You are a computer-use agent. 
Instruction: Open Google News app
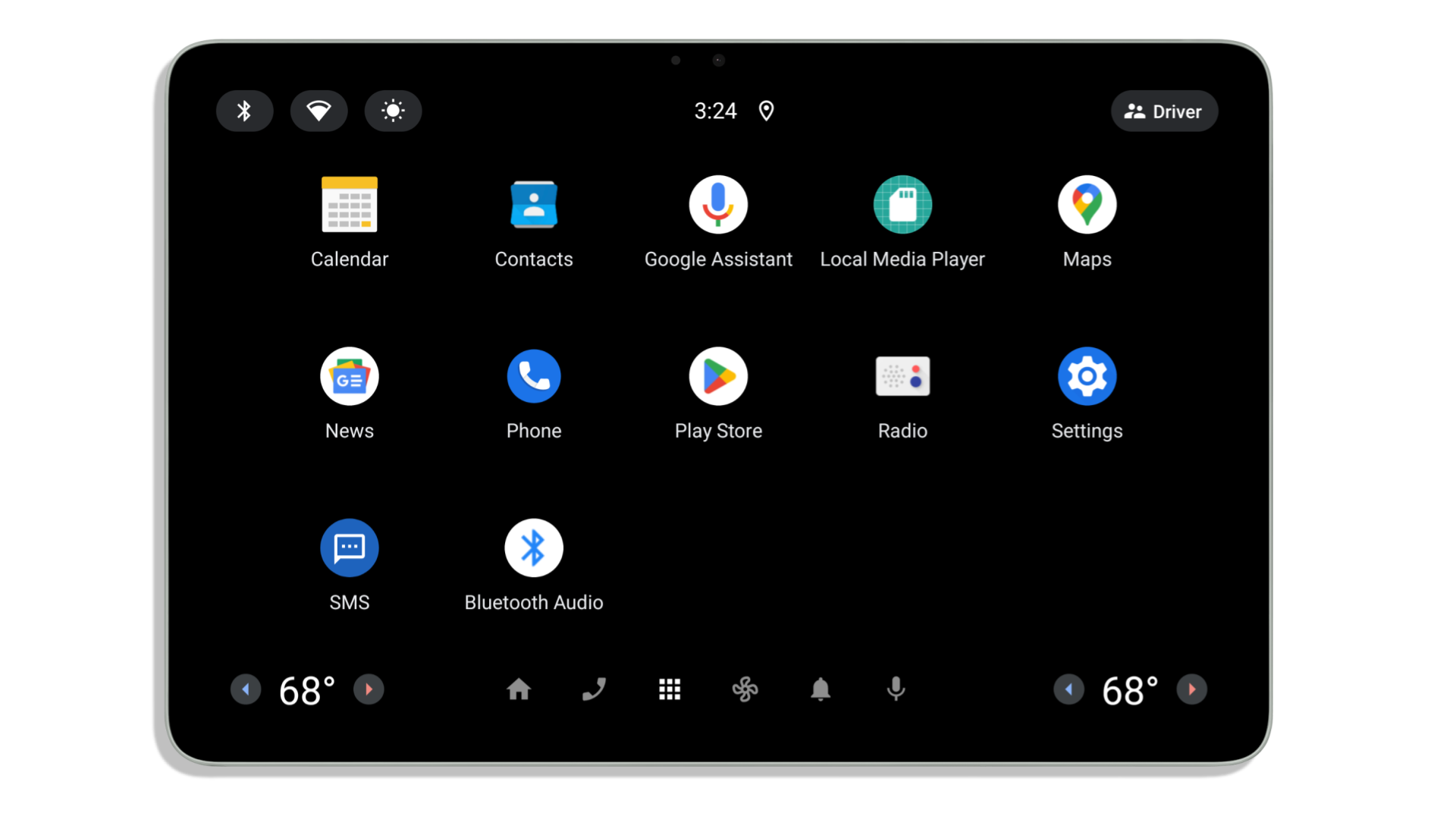[x=349, y=376]
